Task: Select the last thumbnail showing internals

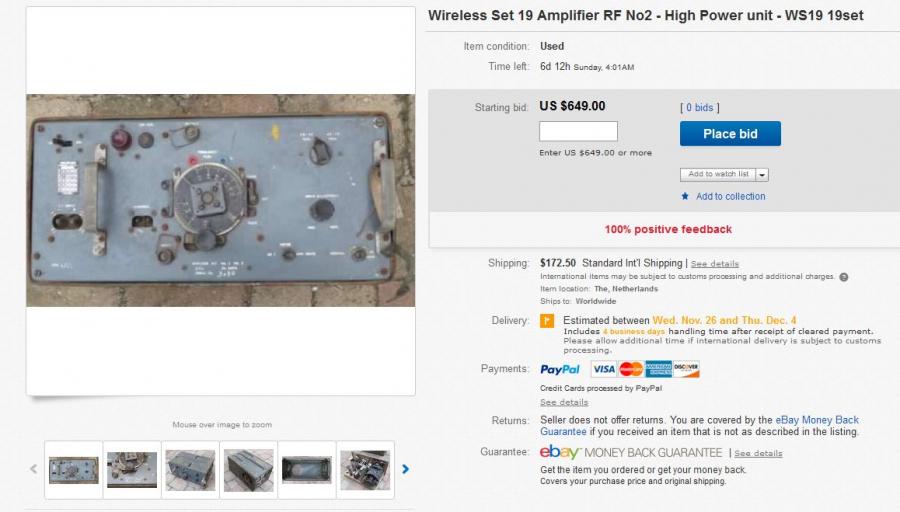Action: point(365,470)
